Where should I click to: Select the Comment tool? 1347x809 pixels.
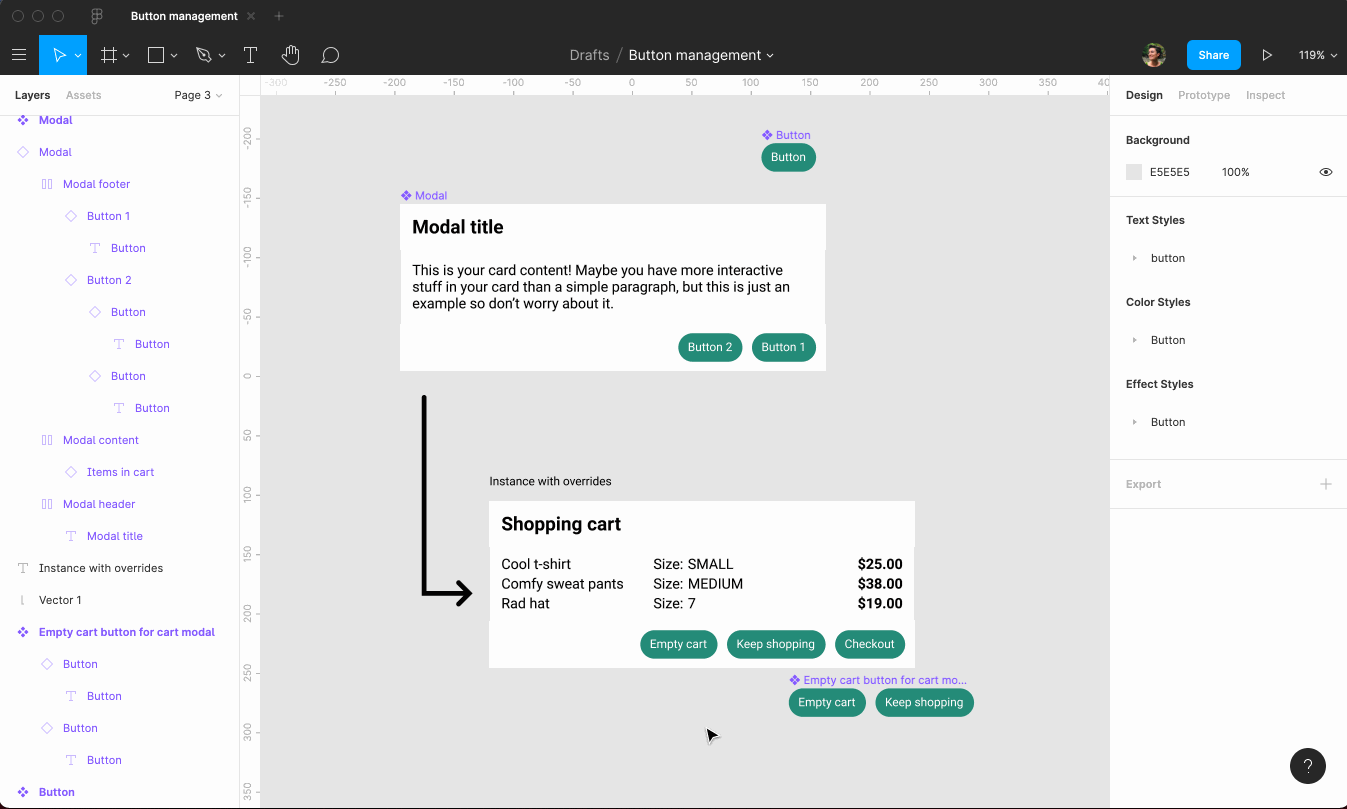click(x=330, y=55)
